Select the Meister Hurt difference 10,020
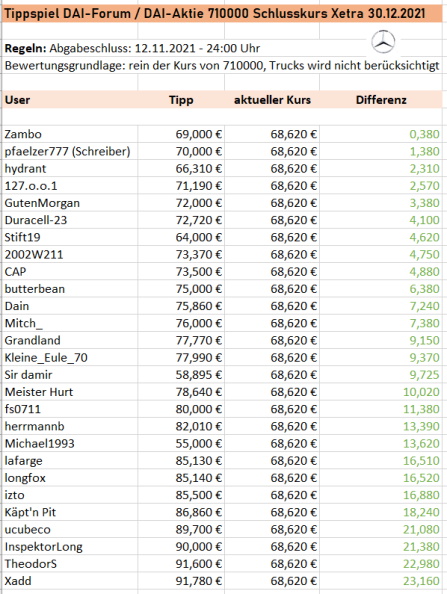The width and height of the screenshot is (447, 594). [421, 392]
